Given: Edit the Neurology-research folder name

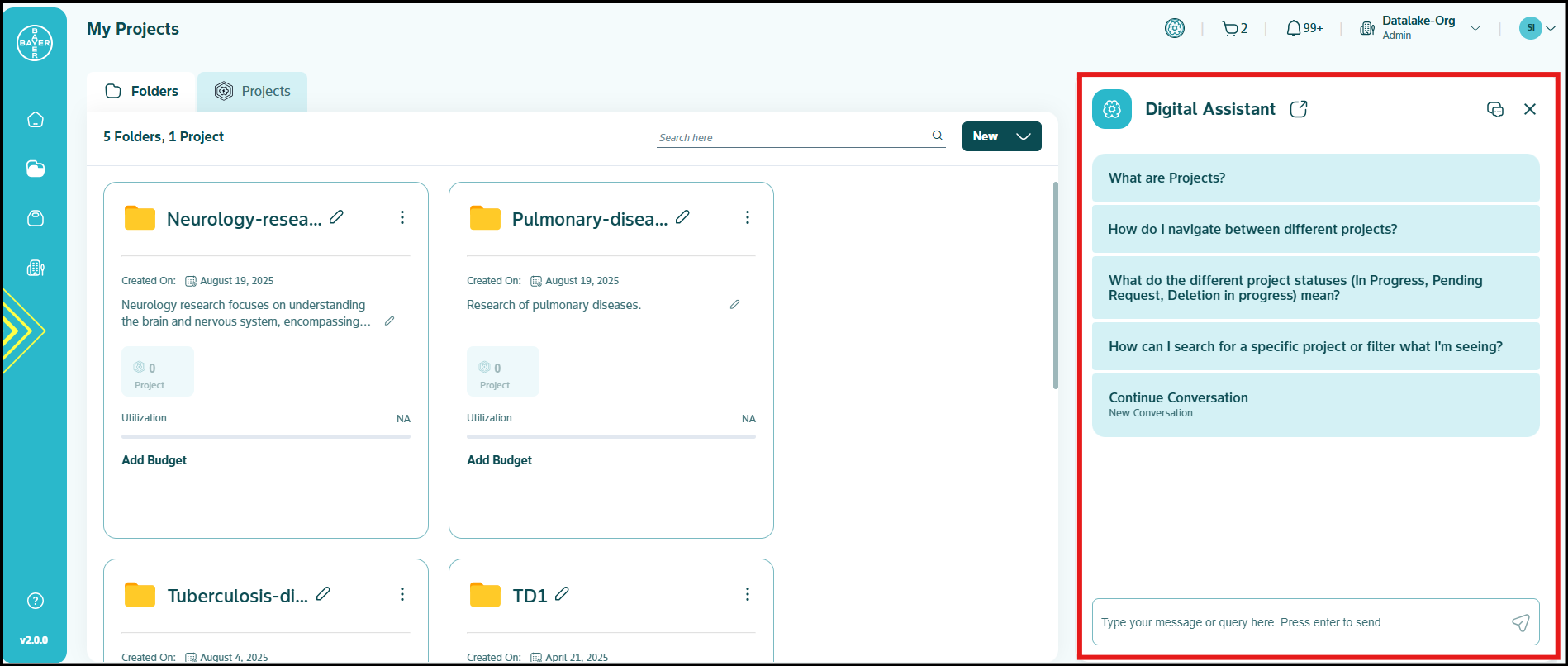Looking at the screenshot, I should click(336, 217).
